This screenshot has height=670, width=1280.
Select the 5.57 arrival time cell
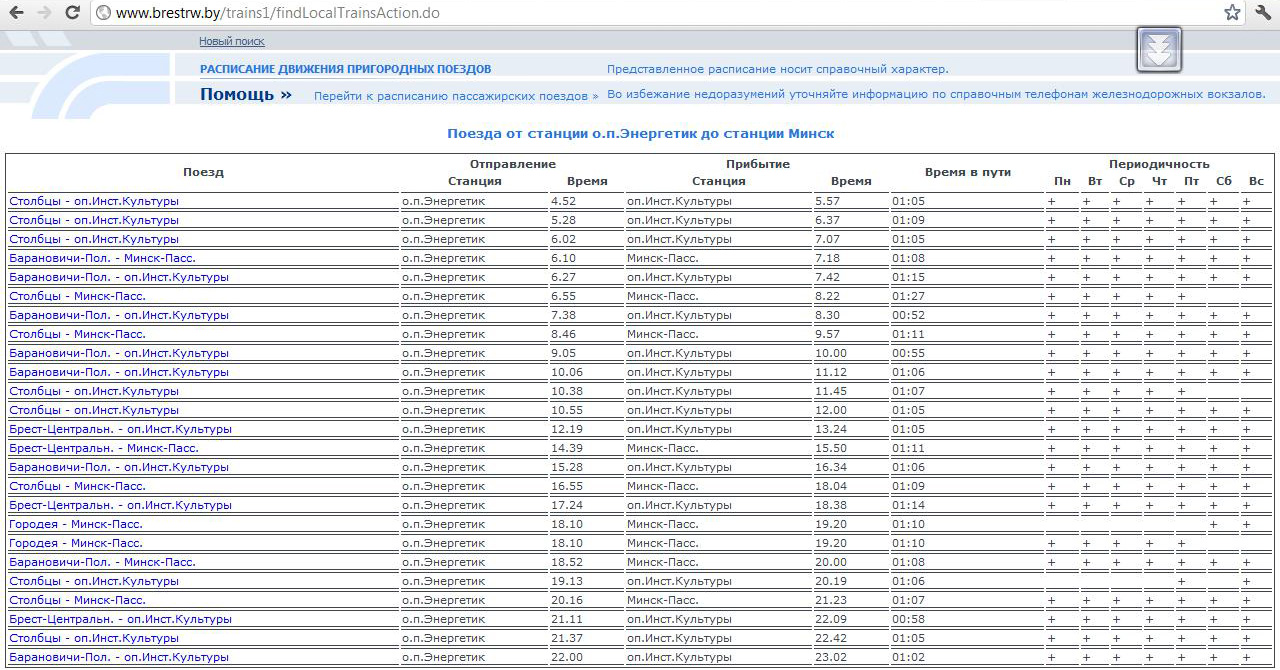pyautogui.click(x=850, y=201)
